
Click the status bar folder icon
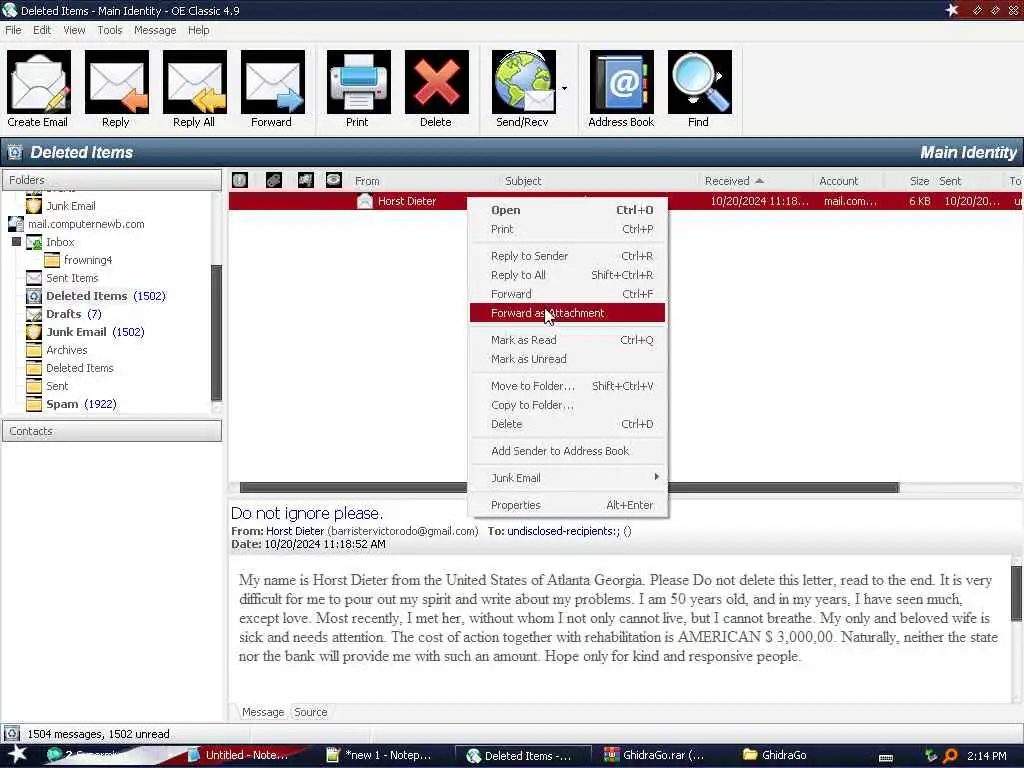tap(11, 733)
